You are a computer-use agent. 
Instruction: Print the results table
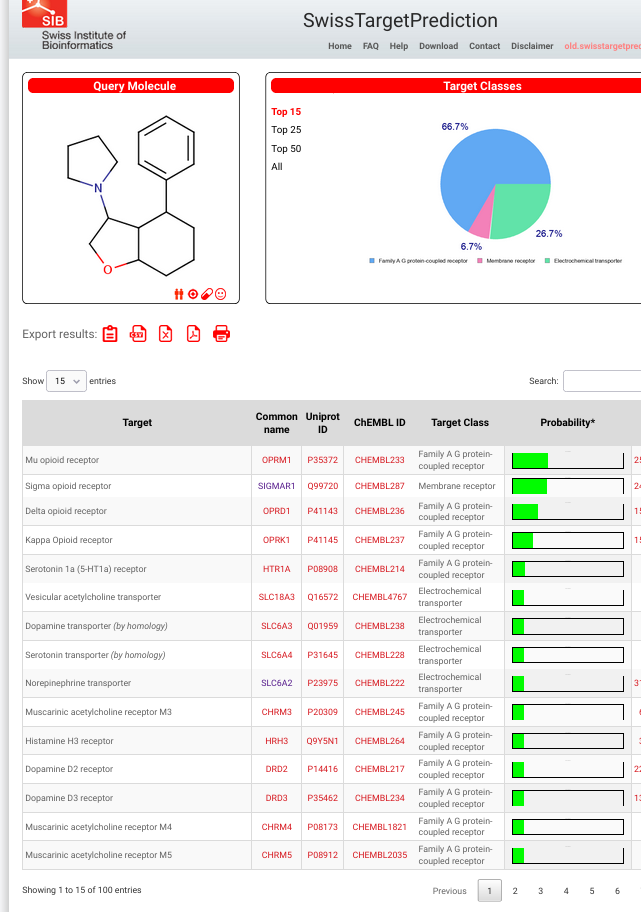[222, 334]
